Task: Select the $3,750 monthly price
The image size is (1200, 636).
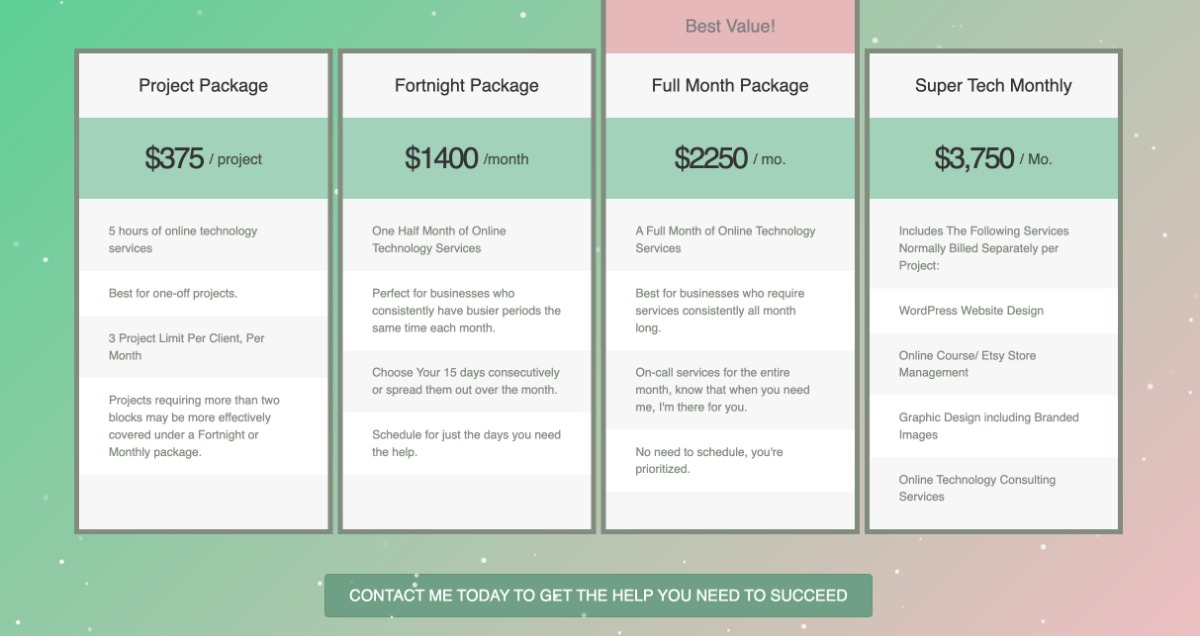Action: click(993, 159)
